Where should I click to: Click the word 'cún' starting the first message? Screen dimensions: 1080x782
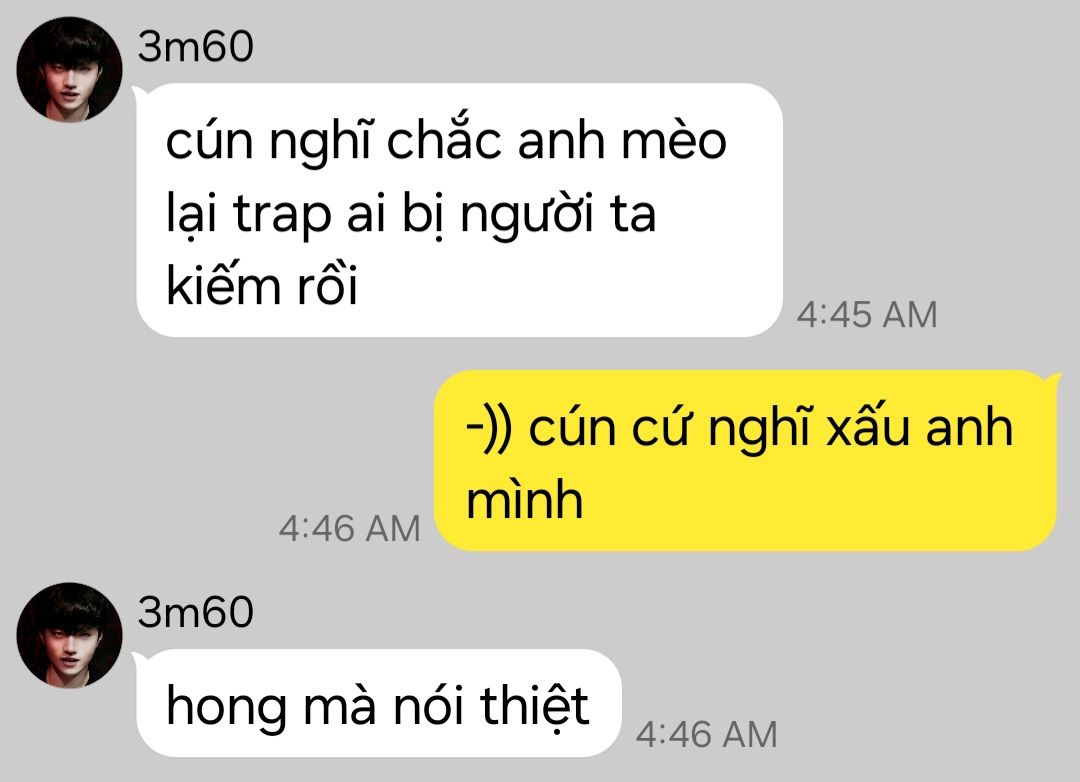[x=209, y=141]
